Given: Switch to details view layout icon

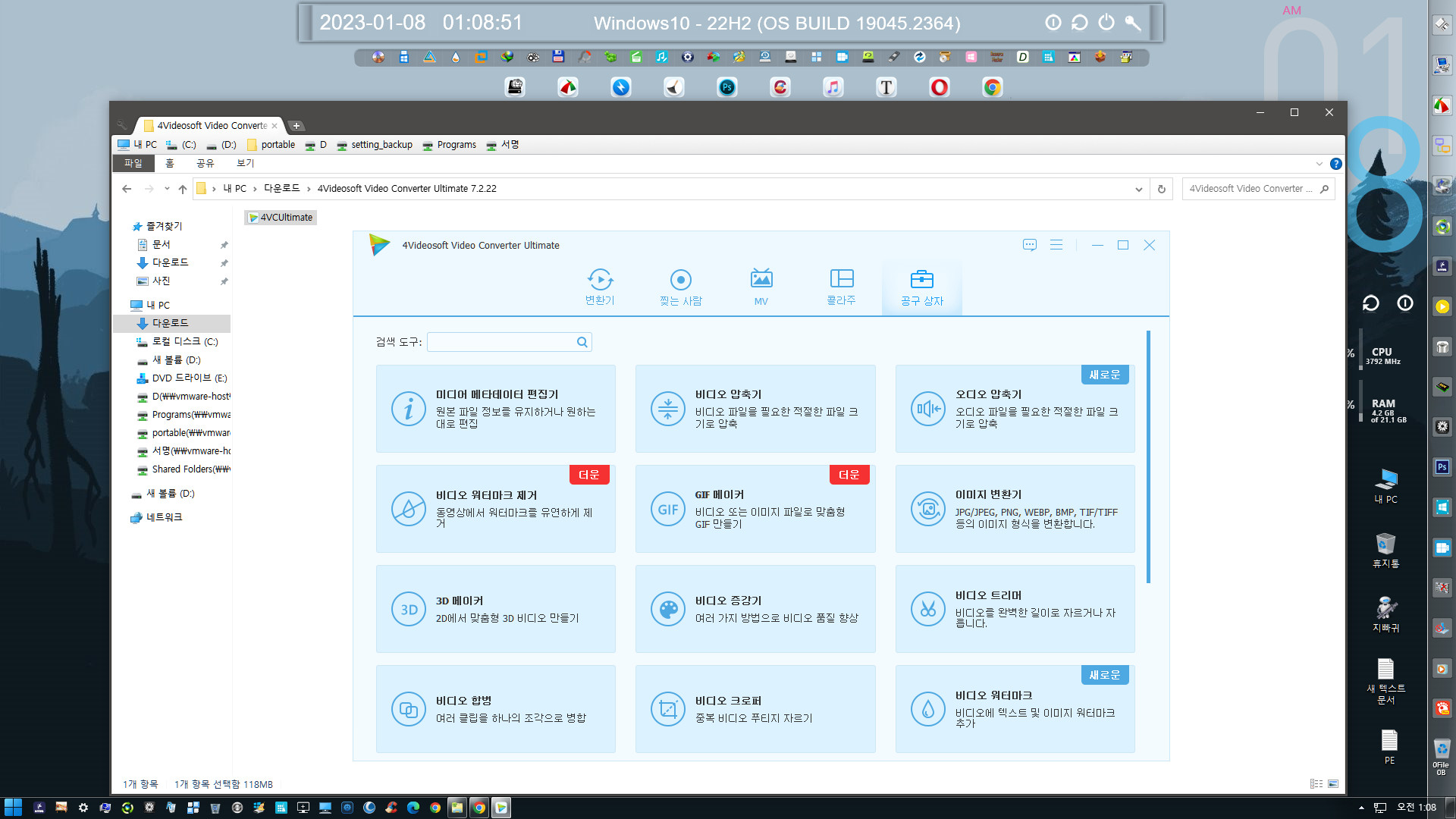Looking at the screenshot, I should click(1316, 784).
